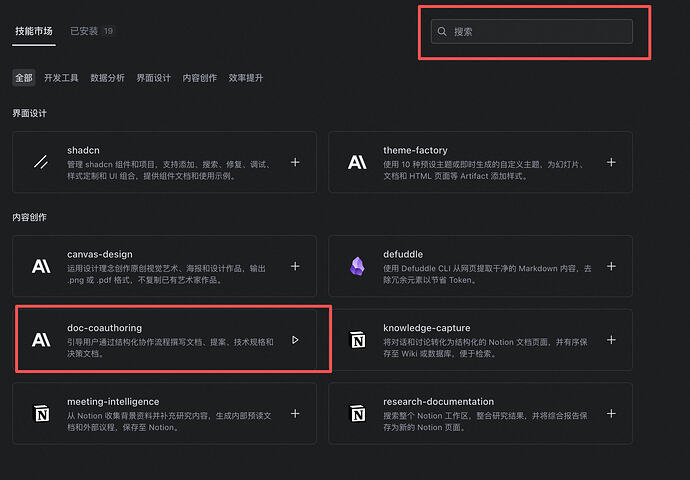Open the theme-factory skill title
Screen dimensions: 690x480
[415, 150]
